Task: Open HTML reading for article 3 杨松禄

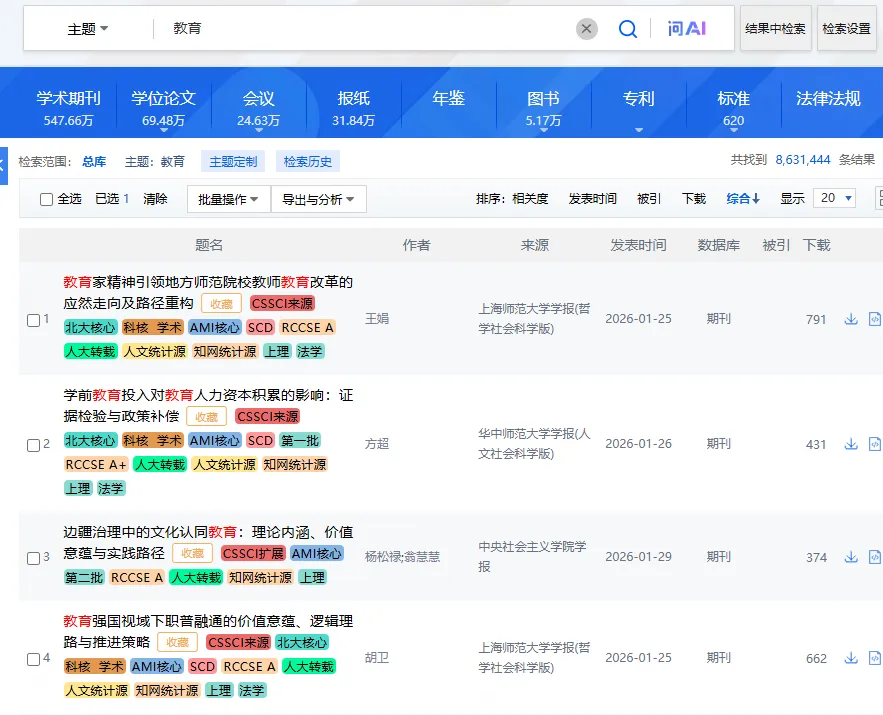Action: [x=875, y=557]
